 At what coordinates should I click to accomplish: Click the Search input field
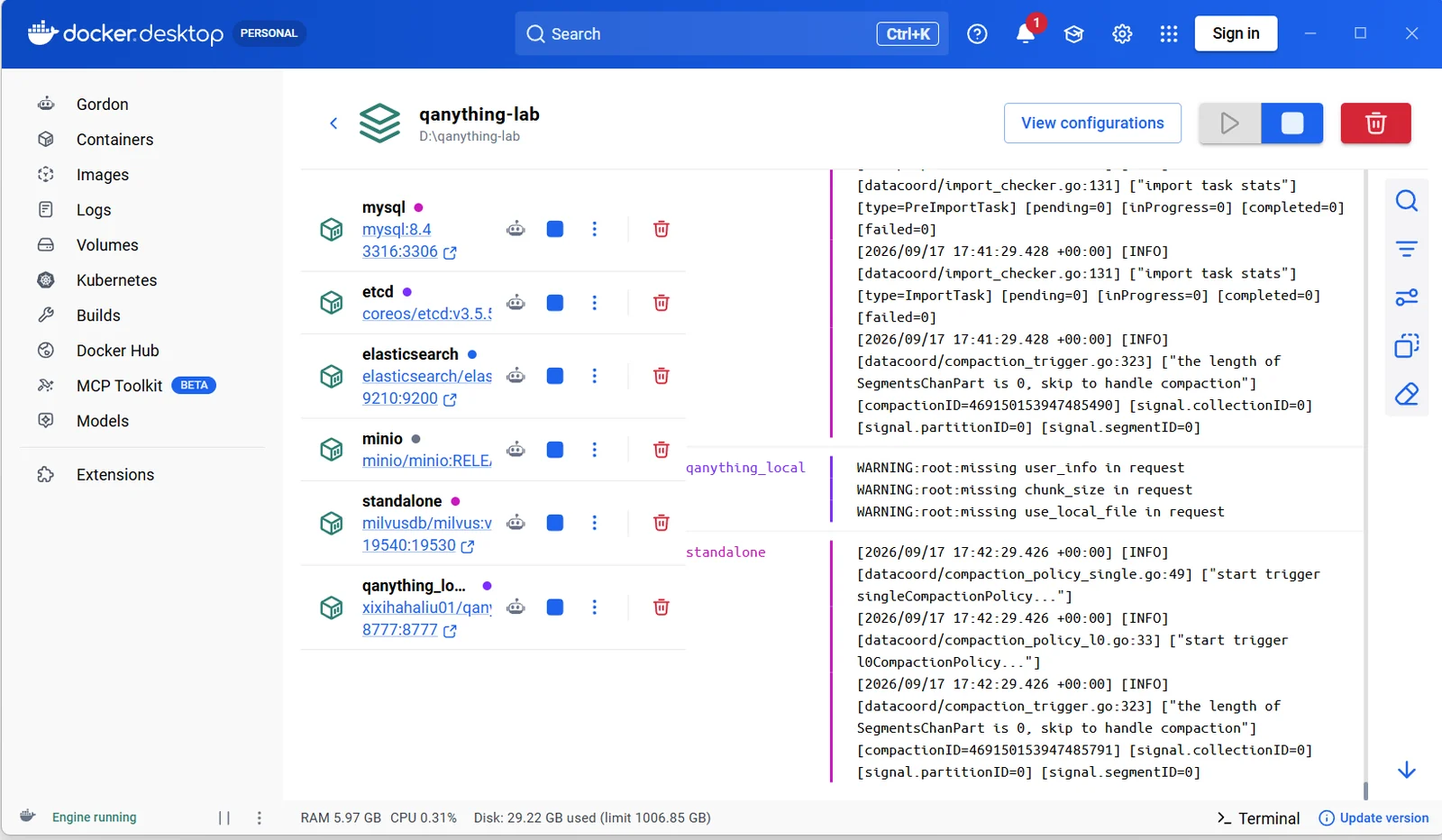pyautogui.click(x=731, y=34)
